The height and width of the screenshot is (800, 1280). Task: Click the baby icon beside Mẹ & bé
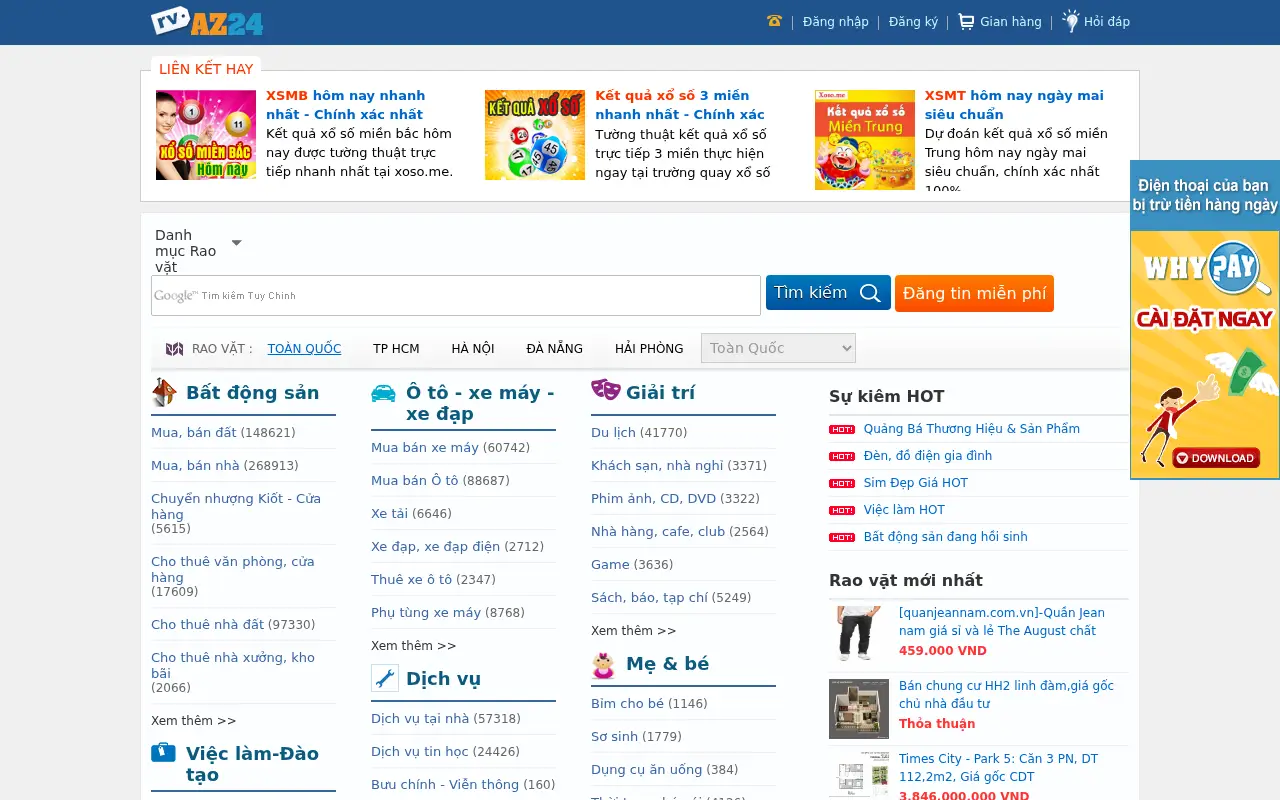point(603,665)
